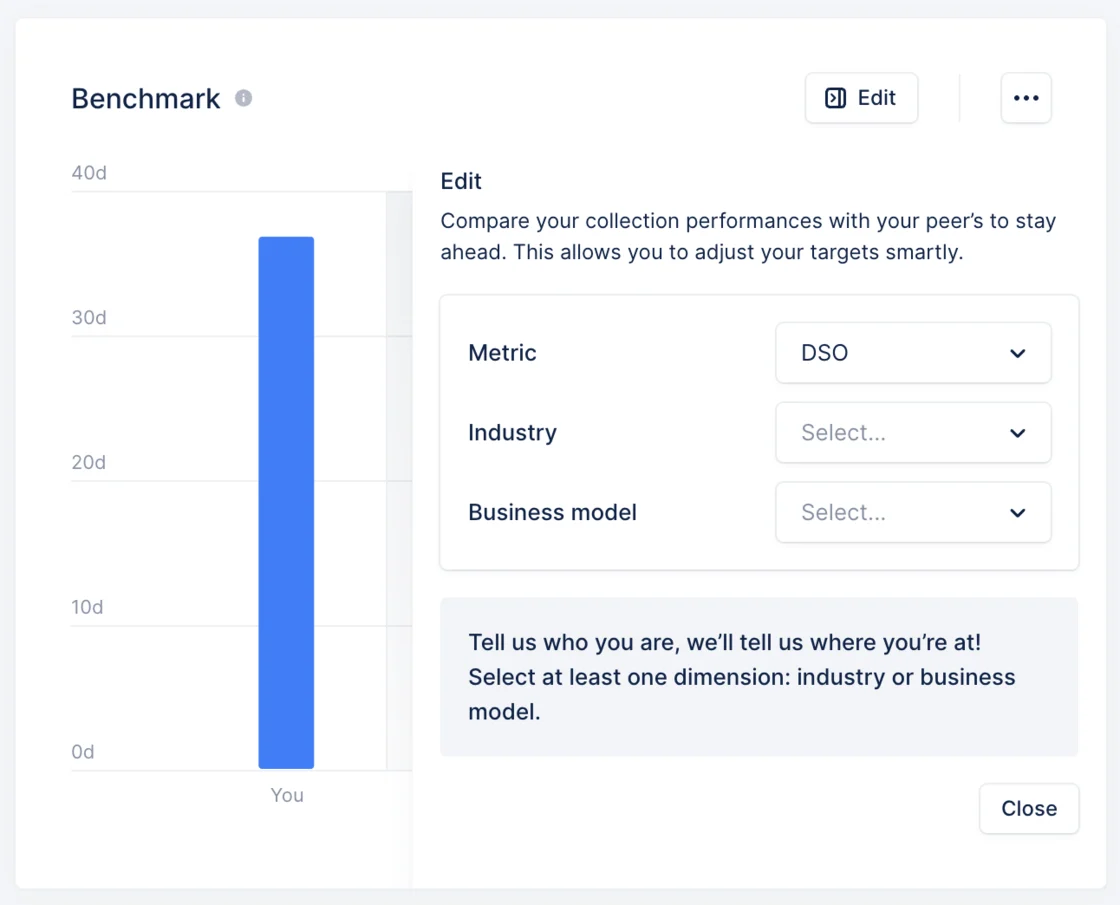1120x905 pixels.
Task: Click the Business model field label
Action: [552, 513]
